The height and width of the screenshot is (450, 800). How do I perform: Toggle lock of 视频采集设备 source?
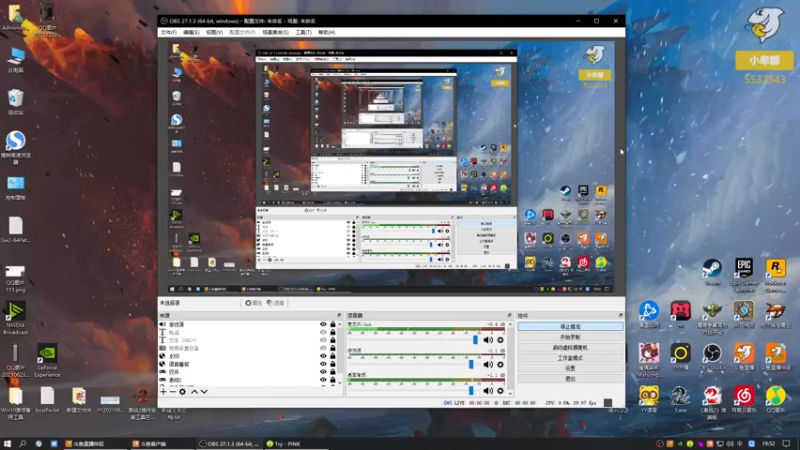pos(333,348)
